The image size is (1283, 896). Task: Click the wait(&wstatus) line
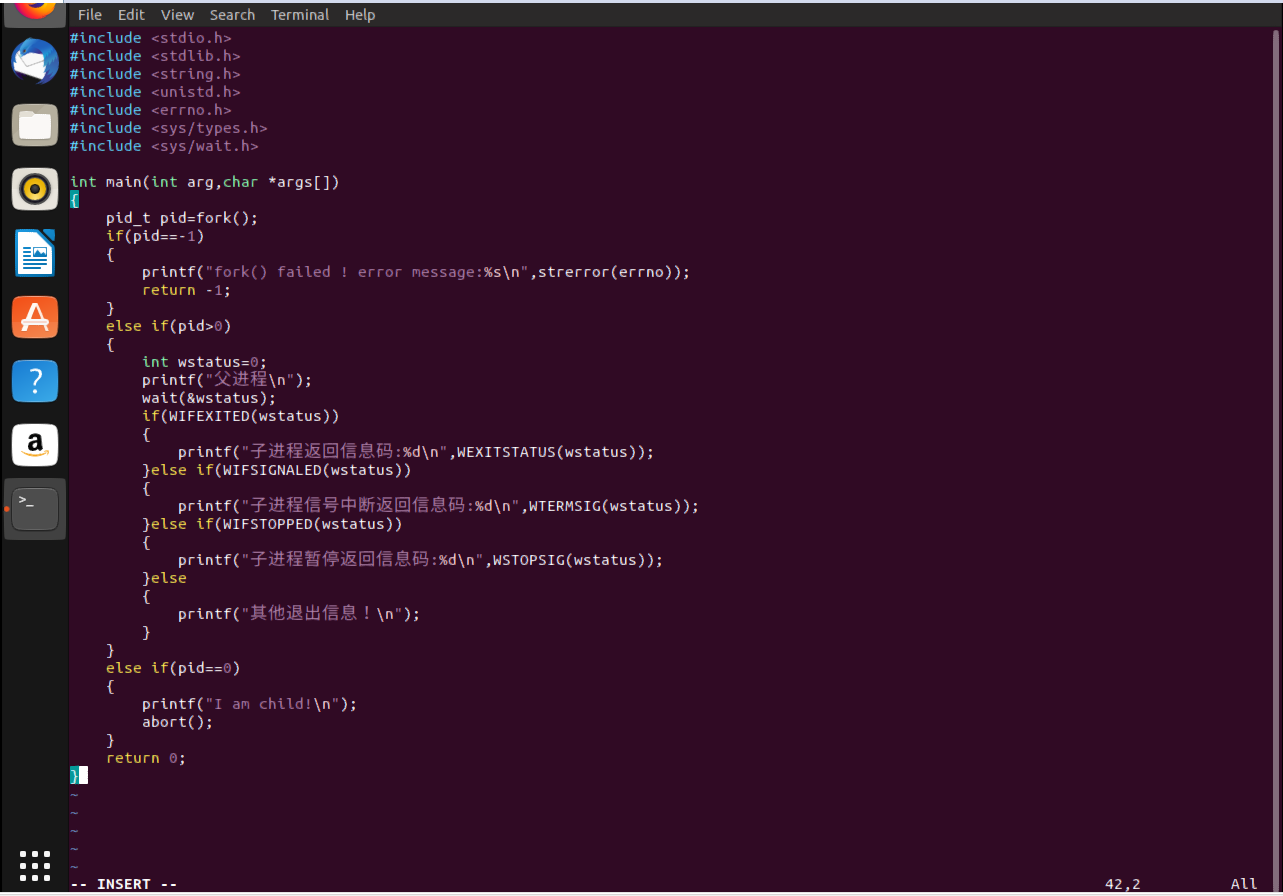click(208, 398)
